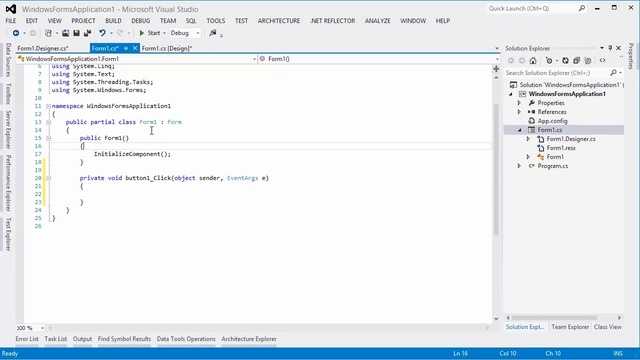Click the Save toolbar icon
Image resolution: width=640 pixels, height=360 pixels.
pos(76,33)
